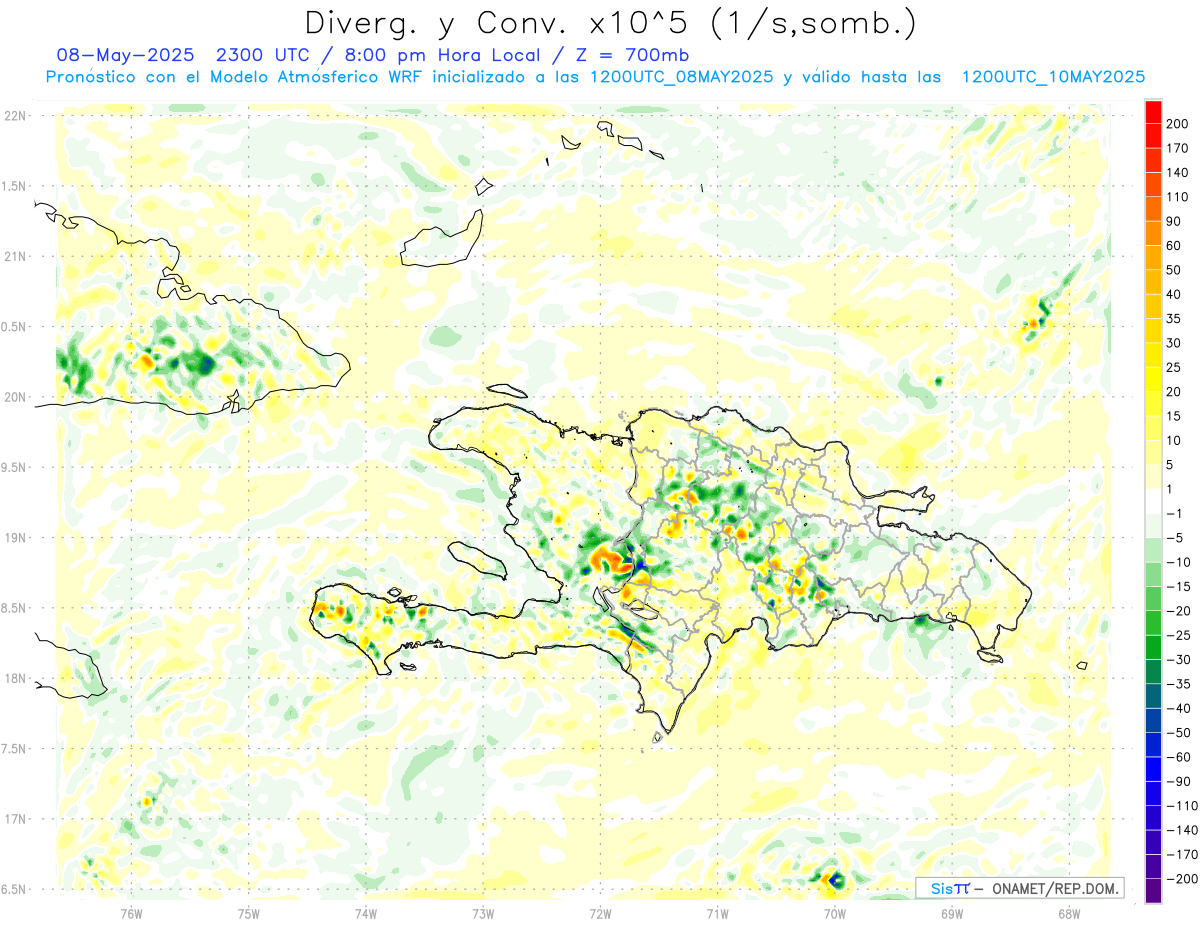
Task: Click the '73W' longitude label
Action: click(x=483, y=913)
